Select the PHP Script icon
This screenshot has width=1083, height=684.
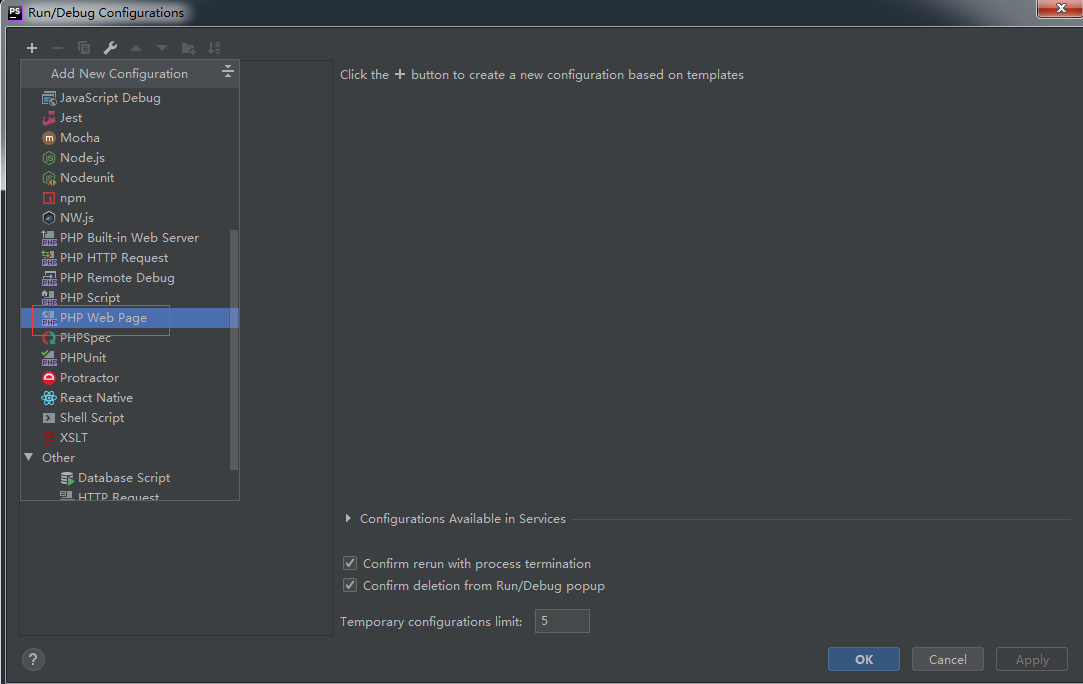tap(49, 298)
